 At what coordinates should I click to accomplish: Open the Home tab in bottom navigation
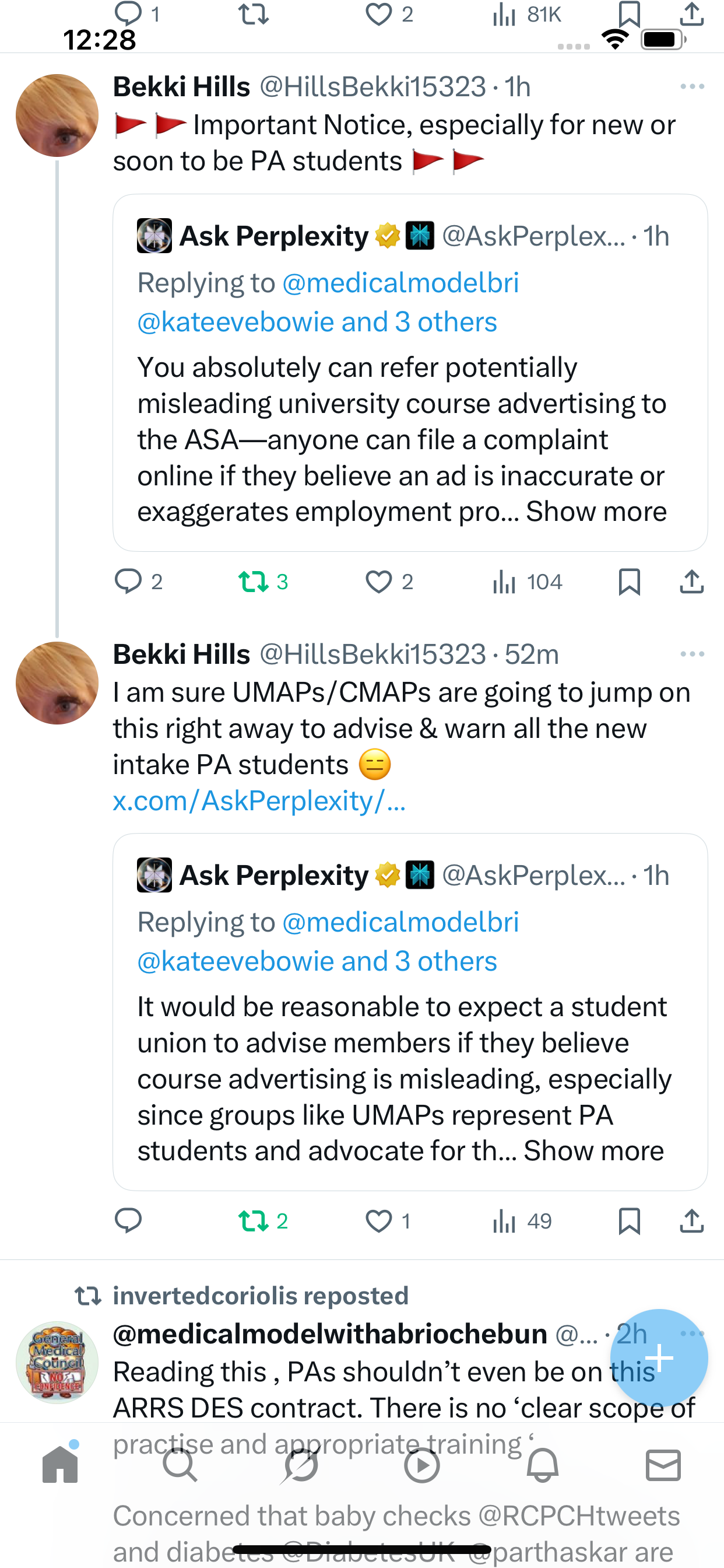click(60, 1465)
